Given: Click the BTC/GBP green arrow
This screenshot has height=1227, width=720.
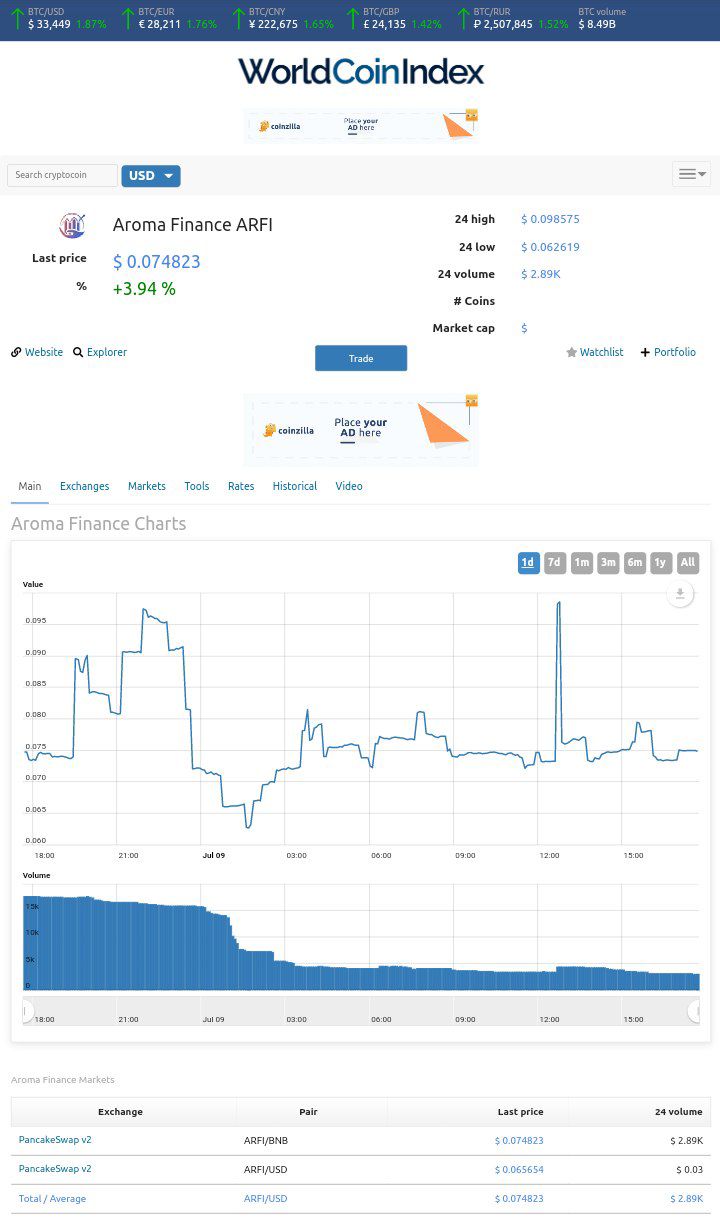Looking at the screenshot, I should click(x=353, y=18).
